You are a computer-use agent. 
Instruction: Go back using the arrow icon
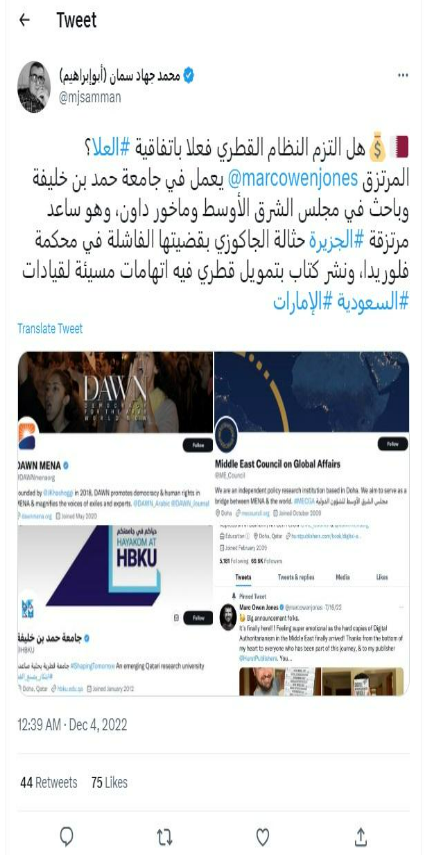coord(24,20)
